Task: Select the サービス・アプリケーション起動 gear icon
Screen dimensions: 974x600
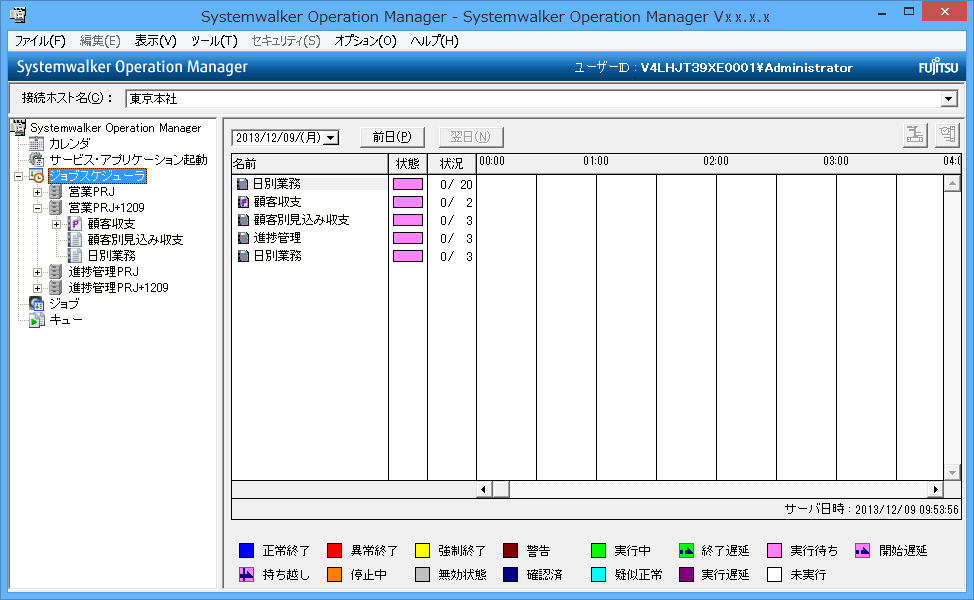Action: 37,160
